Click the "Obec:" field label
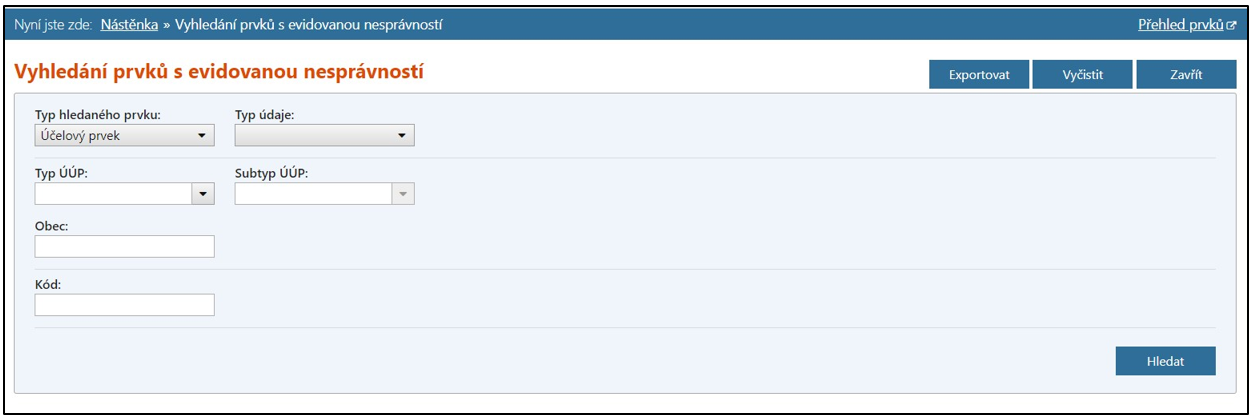This screenshot has width=1253, height=417. [x=51, y=225]
